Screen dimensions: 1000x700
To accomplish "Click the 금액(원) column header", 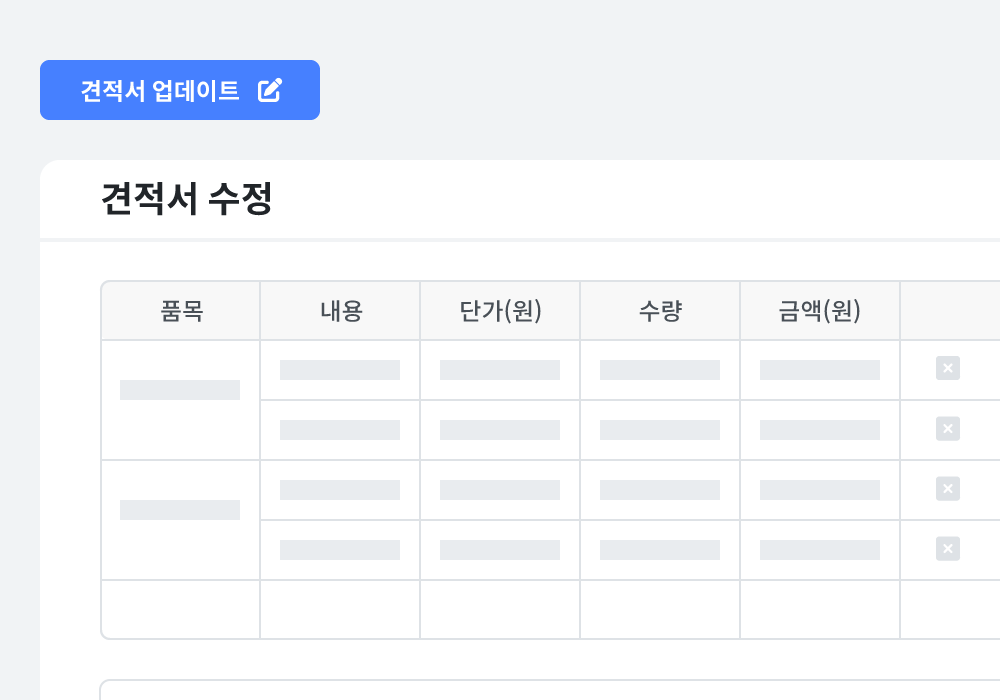I will point(820,311).
